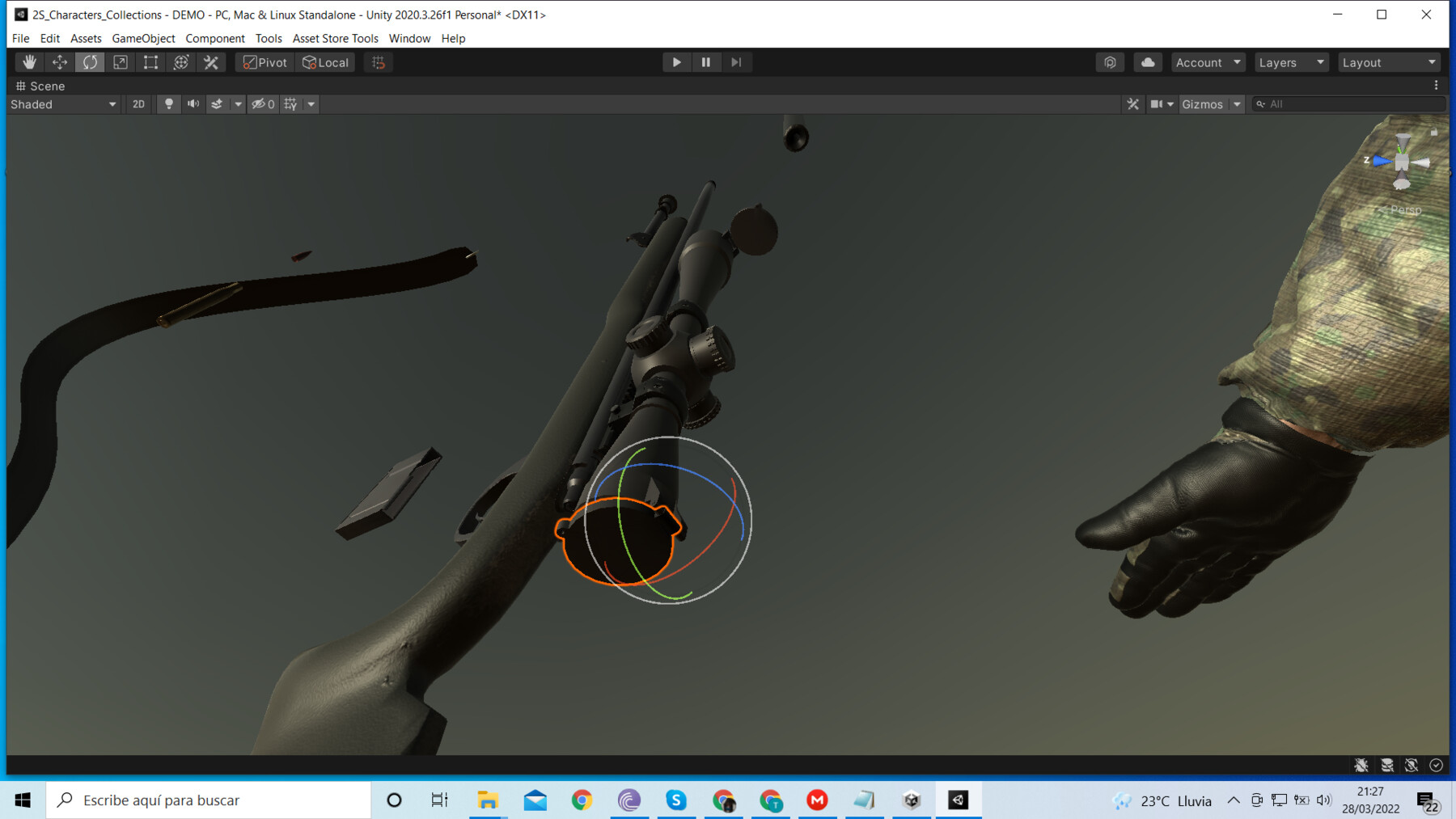
Task: Open the Asset Store Tools menu
Action: 336,38
